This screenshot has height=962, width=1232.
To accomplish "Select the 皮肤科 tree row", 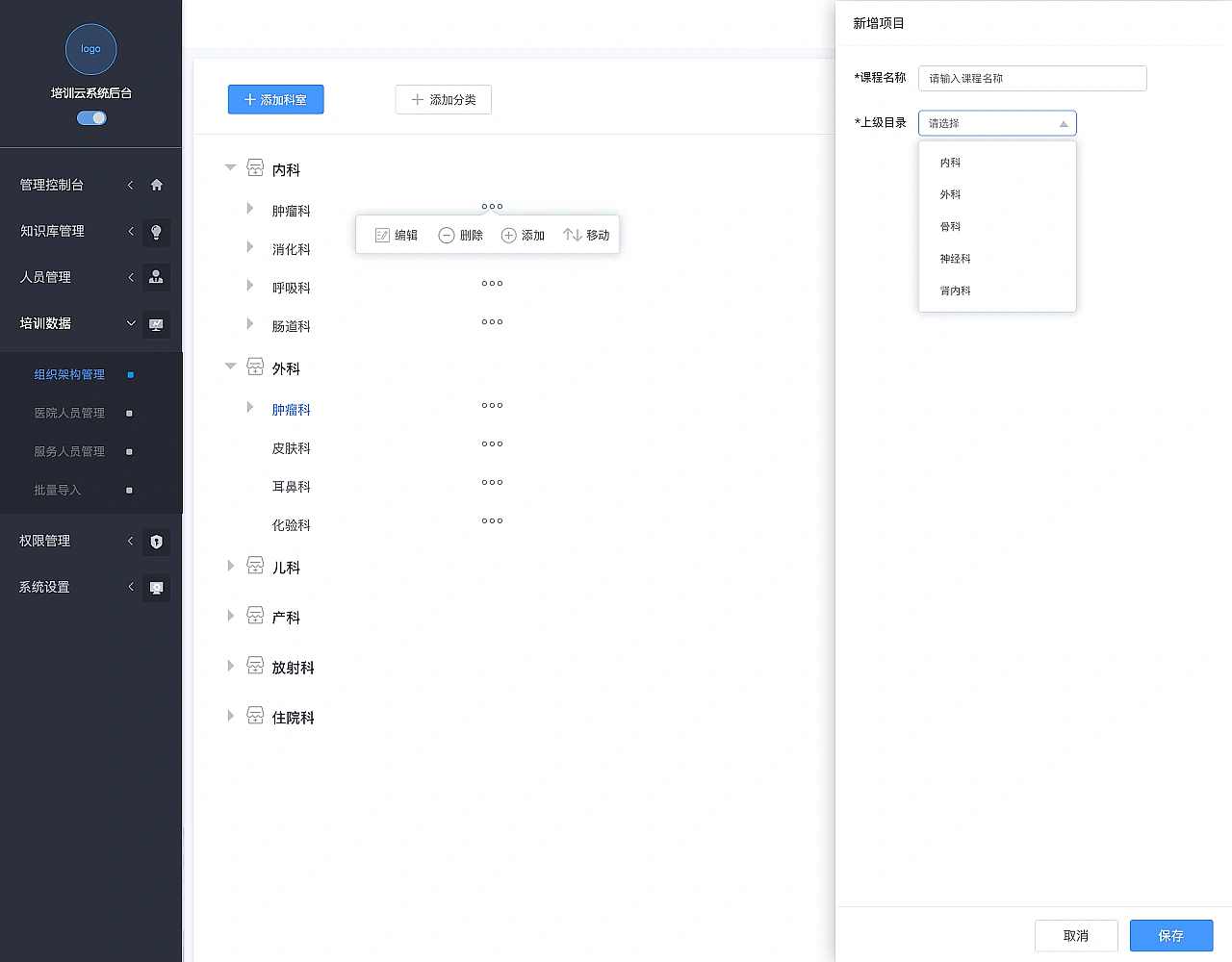I will [x=291, y=448].
